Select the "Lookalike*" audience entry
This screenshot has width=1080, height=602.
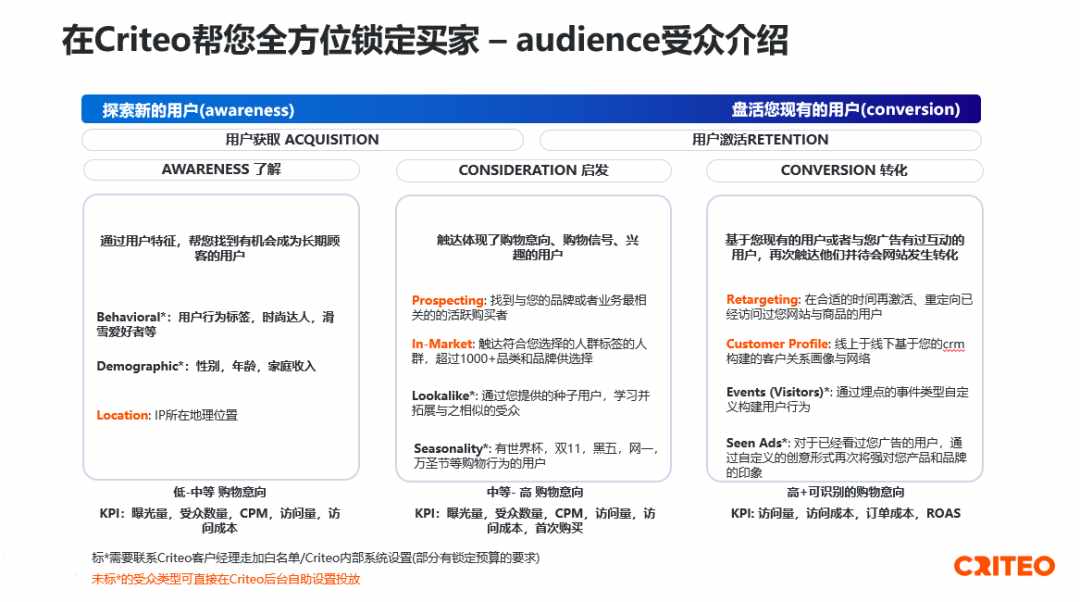(x=531, y=403)
